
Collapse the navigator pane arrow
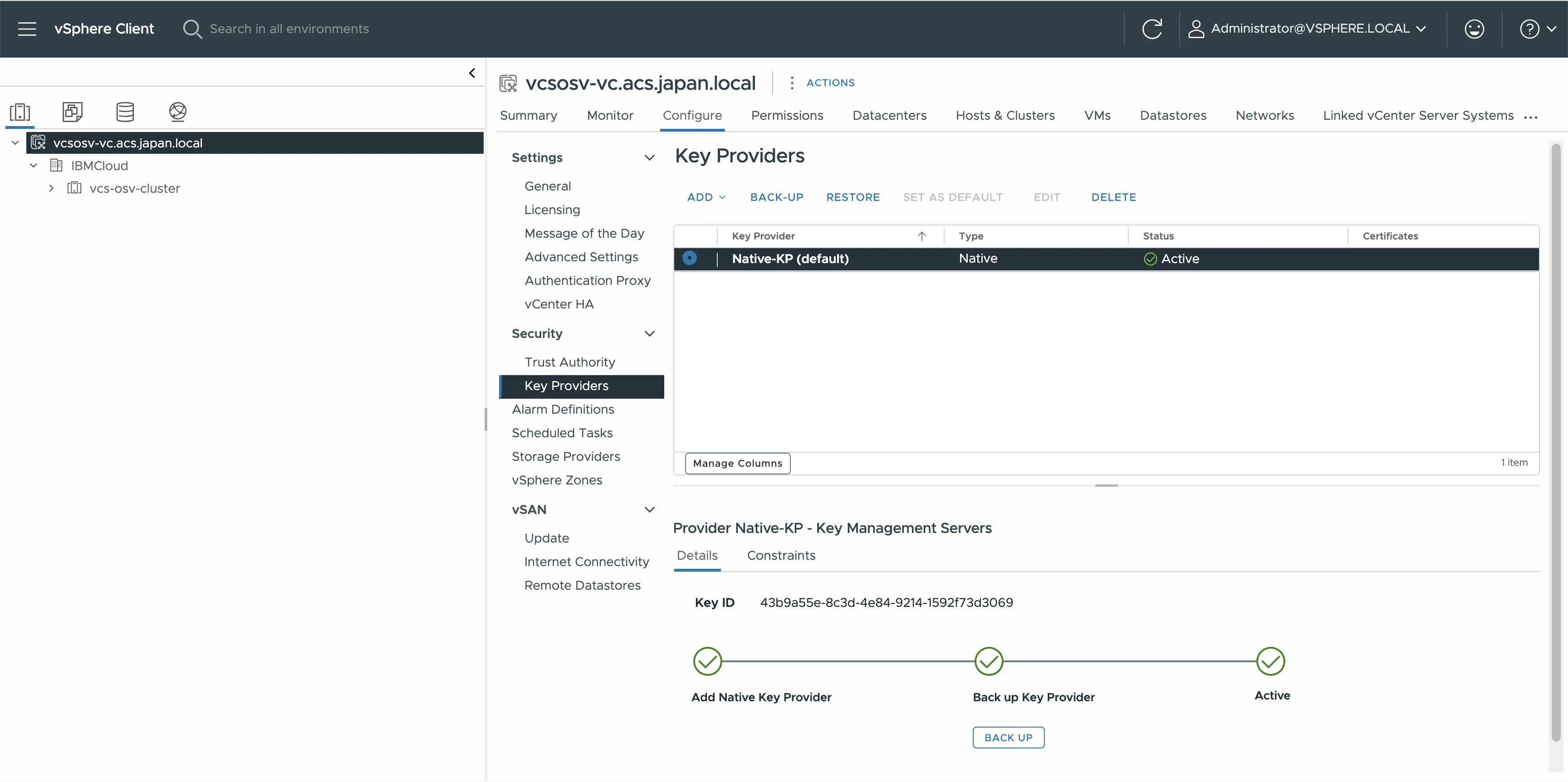[x=472, y=73]
